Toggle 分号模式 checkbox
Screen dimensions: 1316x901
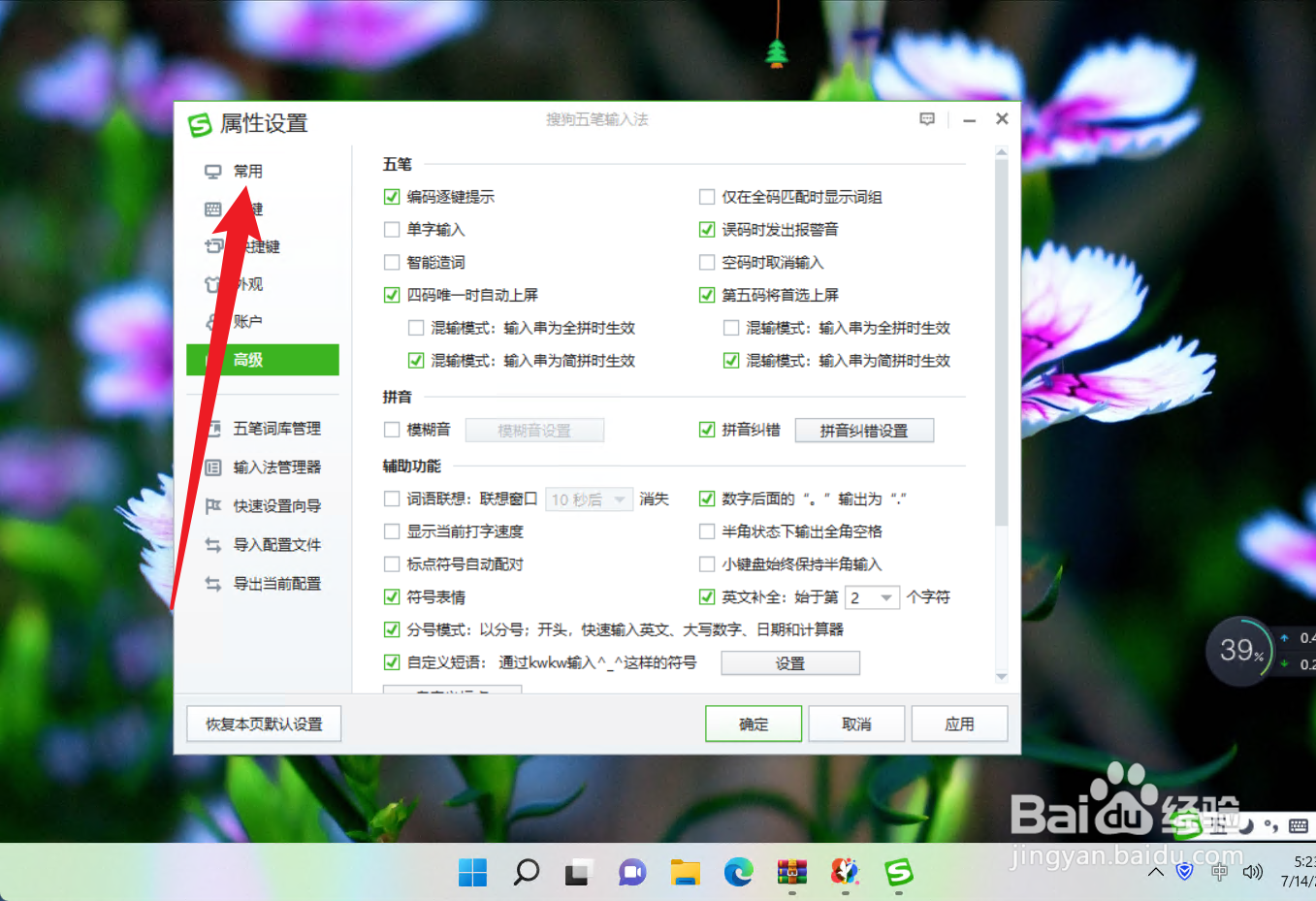tap(392, 629)
